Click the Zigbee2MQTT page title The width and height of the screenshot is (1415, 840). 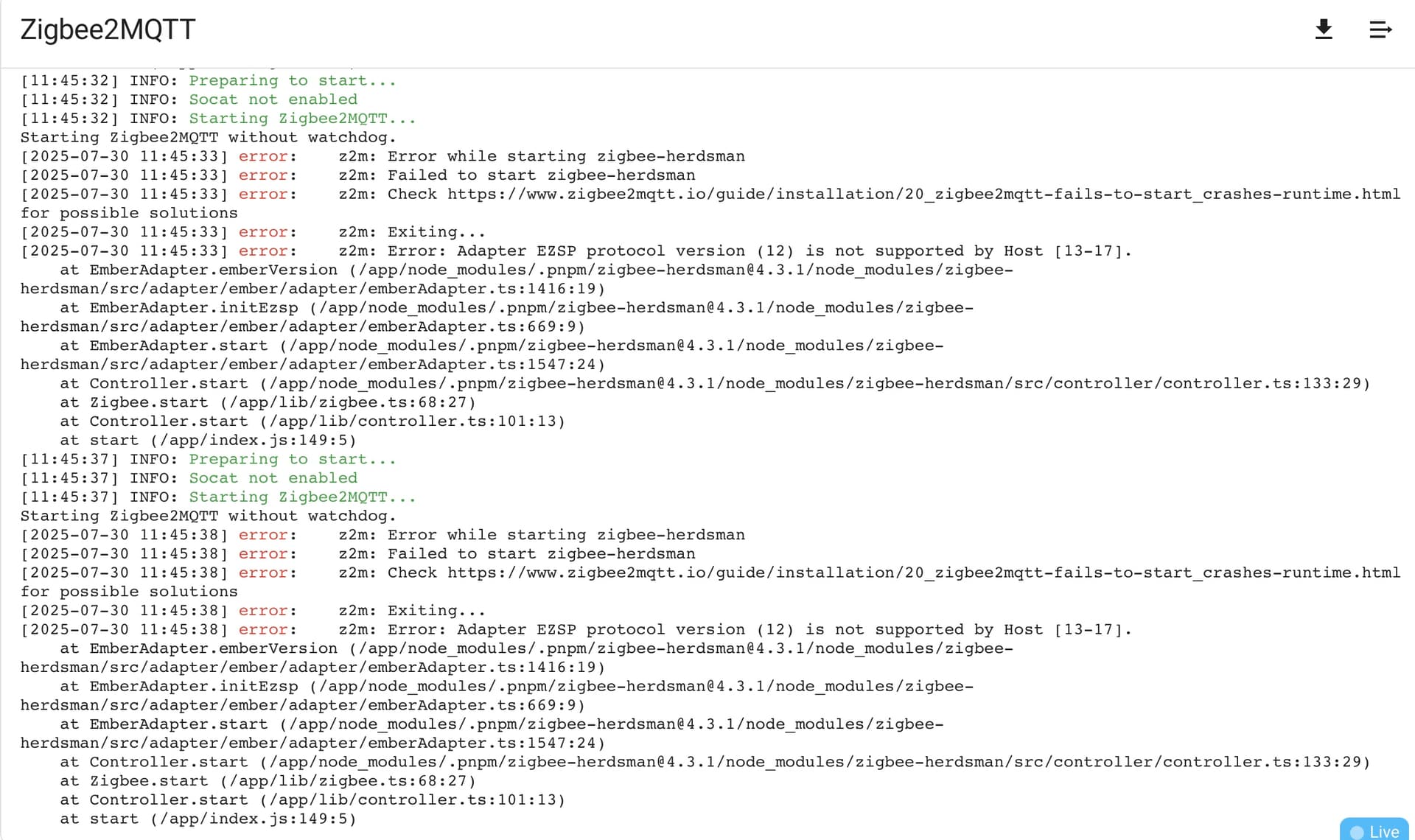coord(108,29)
